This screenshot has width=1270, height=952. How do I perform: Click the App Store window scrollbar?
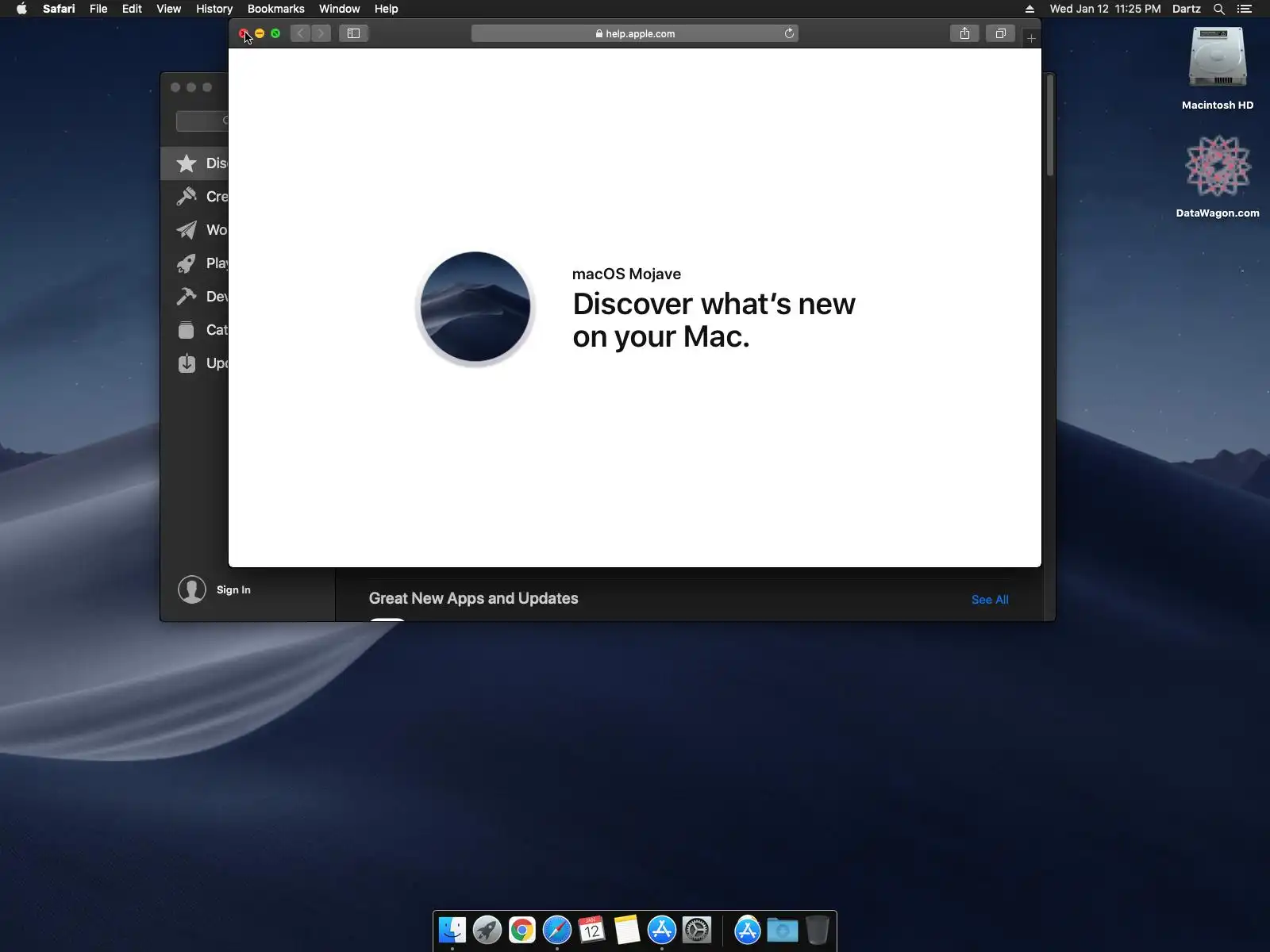click(1050, 125)
